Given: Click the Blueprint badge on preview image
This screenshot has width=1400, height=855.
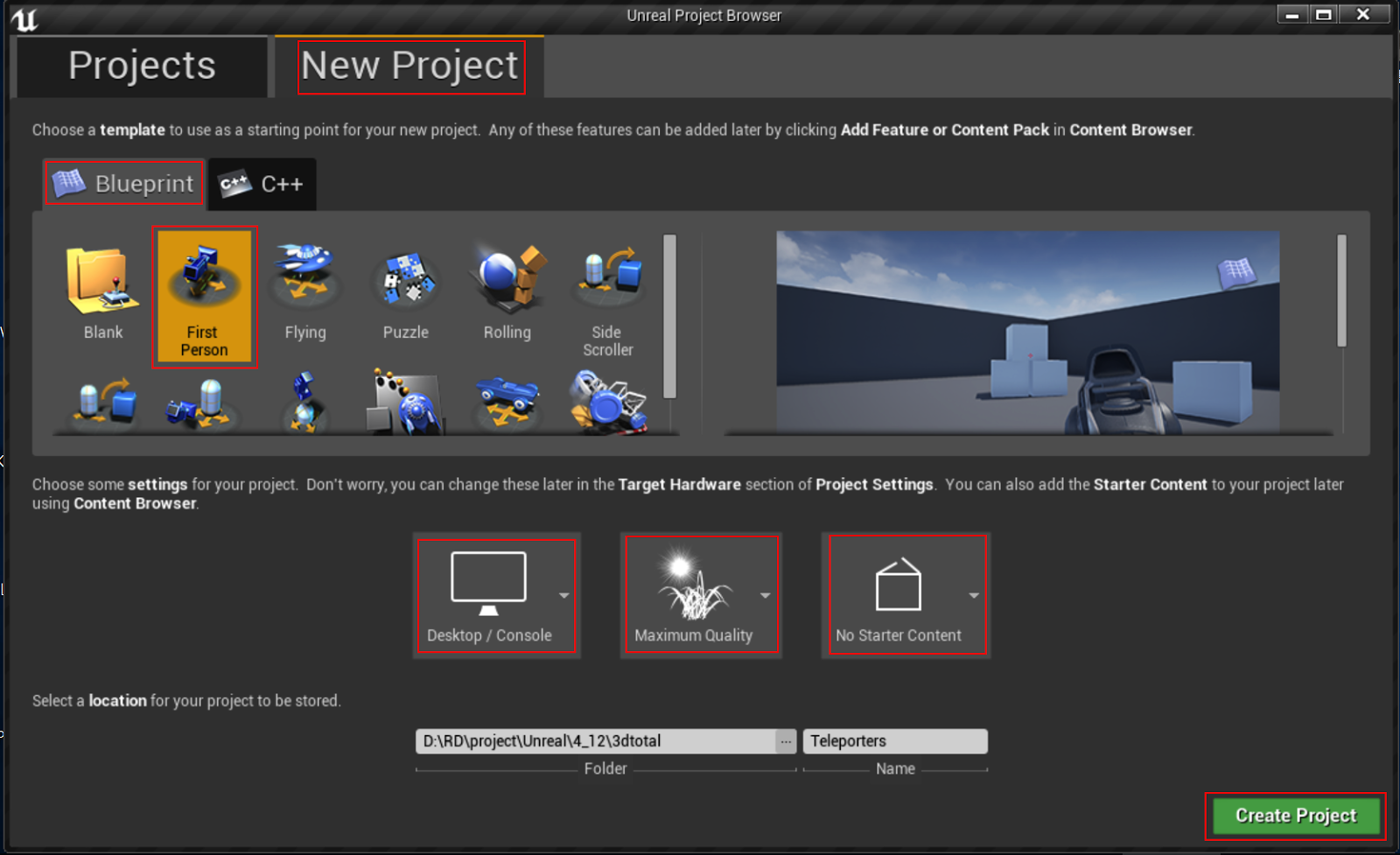Looking at the screenshot, I should tap(1237, 272).
